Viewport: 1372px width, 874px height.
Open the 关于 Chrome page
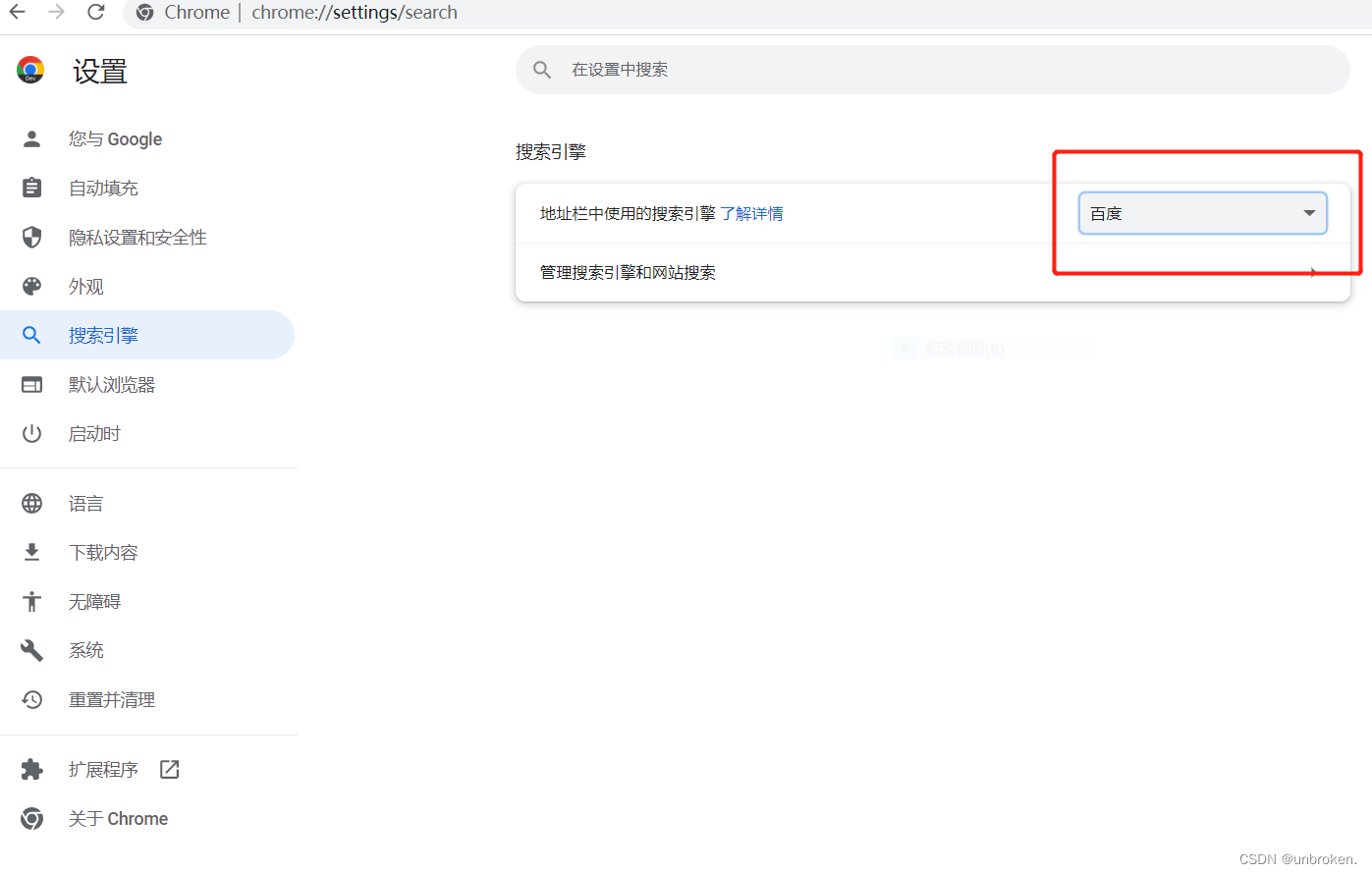point(147,818)
